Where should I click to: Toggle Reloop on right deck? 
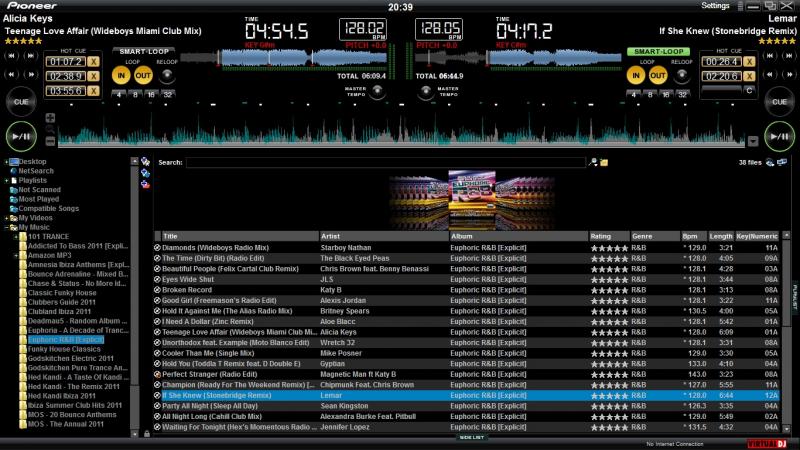(x=682, y=76)
